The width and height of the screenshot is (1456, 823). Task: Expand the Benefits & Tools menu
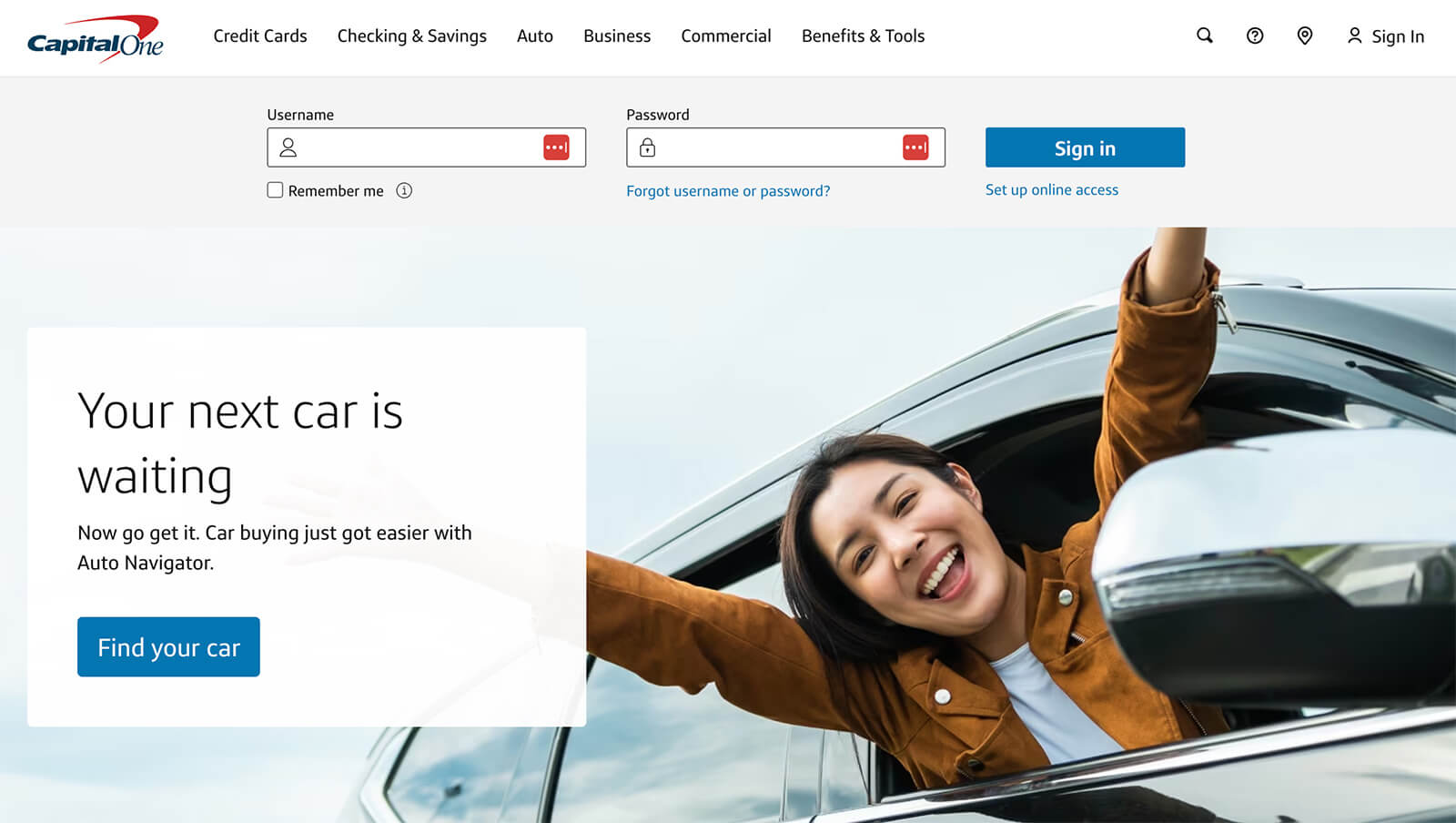coord(863,36)
